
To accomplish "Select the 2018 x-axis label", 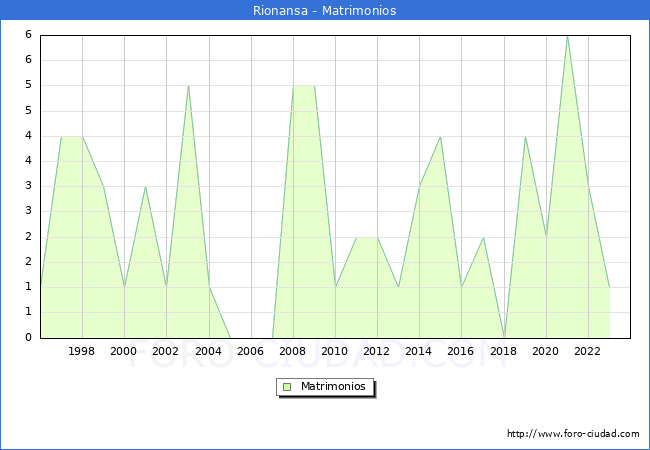I will pos(503,351).
